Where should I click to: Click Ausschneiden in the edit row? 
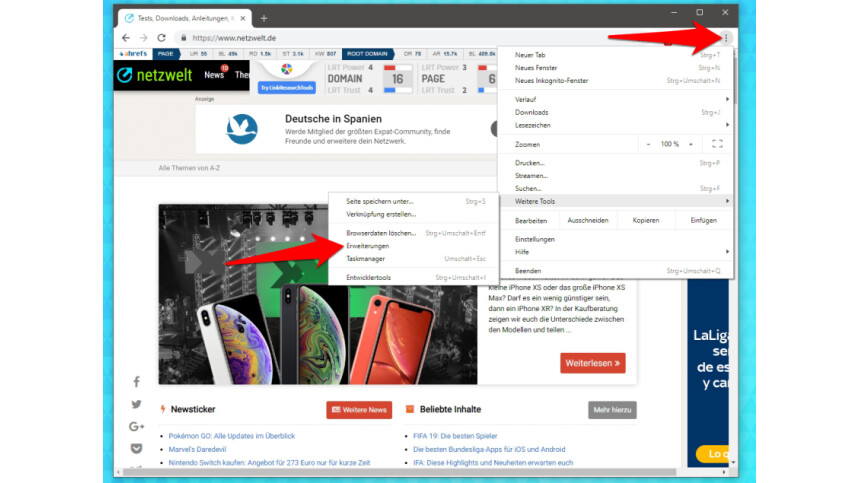[588, 220]
